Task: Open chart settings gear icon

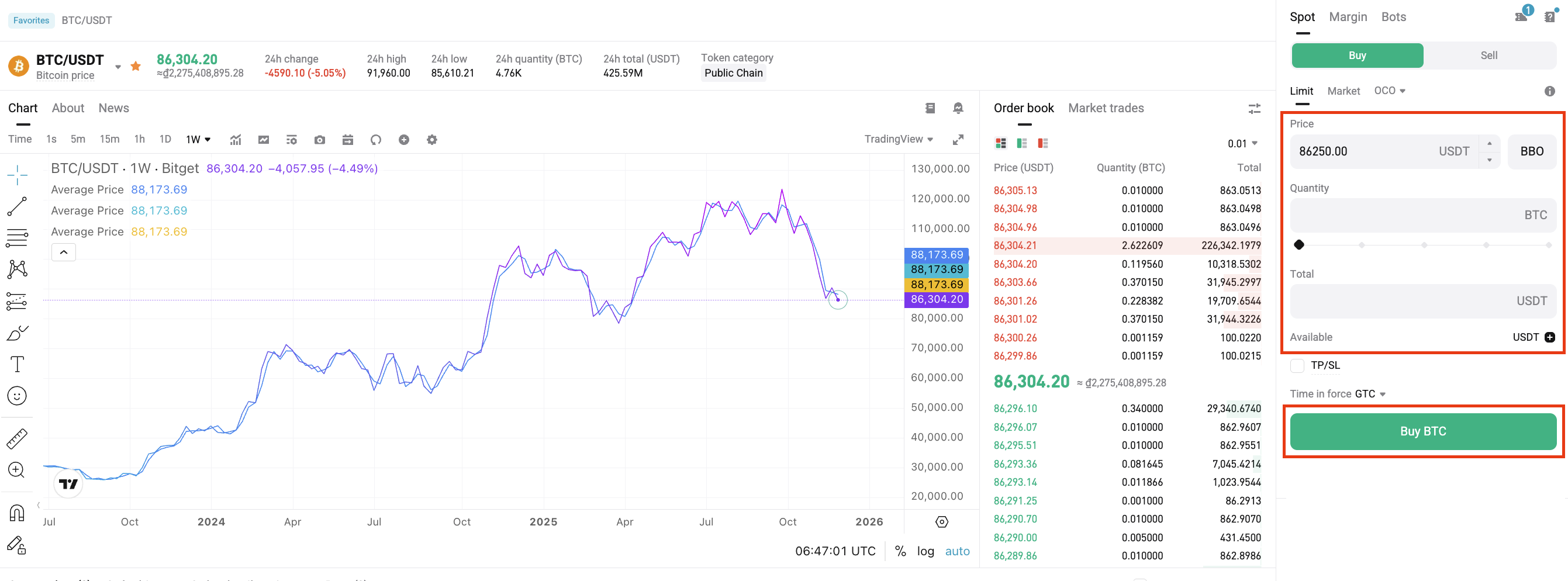Action: tap(431, 140)
